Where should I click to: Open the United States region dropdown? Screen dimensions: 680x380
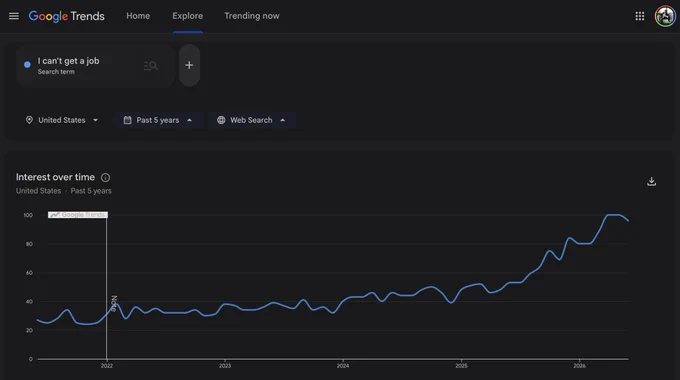(62, 120)
